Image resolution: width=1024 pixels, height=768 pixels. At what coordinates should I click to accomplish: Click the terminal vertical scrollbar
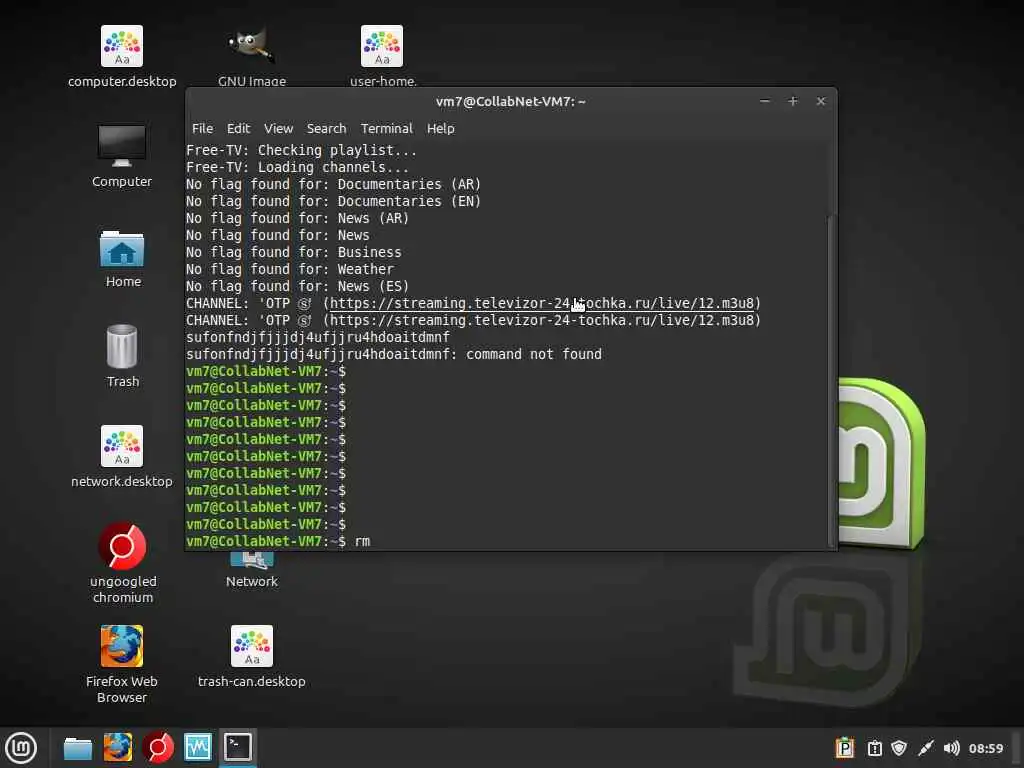click(831, 381)
